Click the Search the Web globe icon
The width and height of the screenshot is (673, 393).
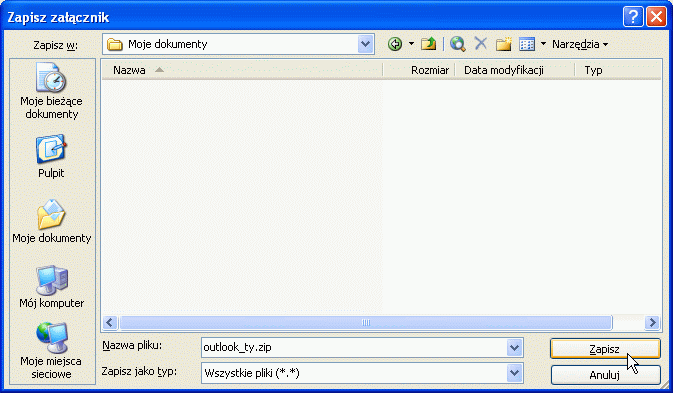coord(458,44)
